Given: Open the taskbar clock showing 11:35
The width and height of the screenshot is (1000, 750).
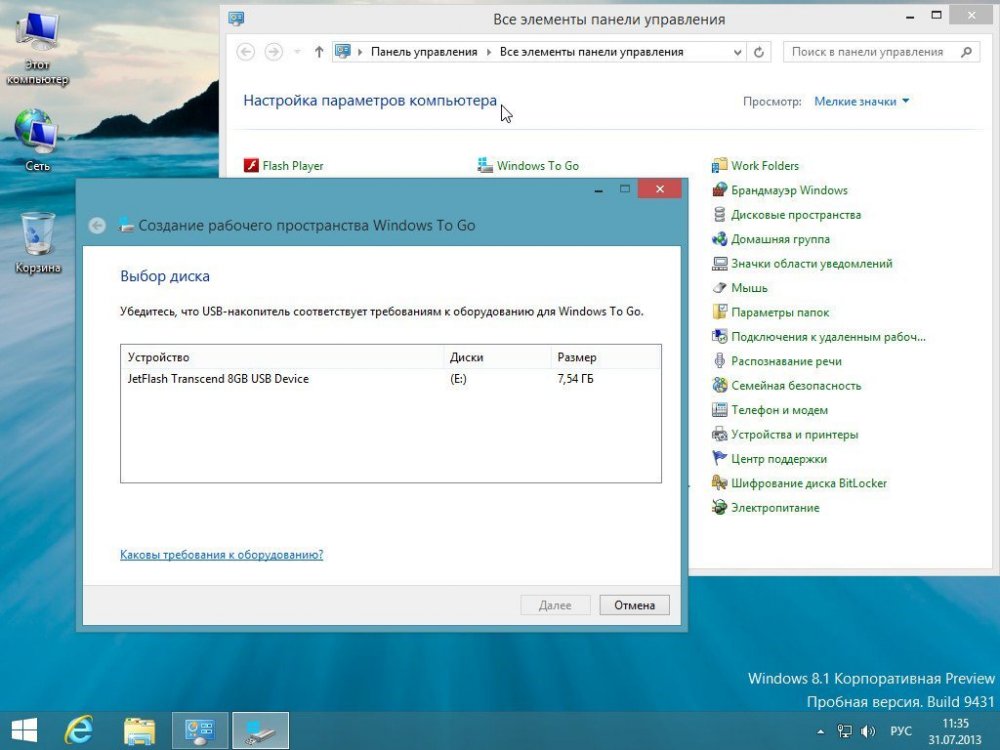Looking at the screenshot, I should coord(955,732).
